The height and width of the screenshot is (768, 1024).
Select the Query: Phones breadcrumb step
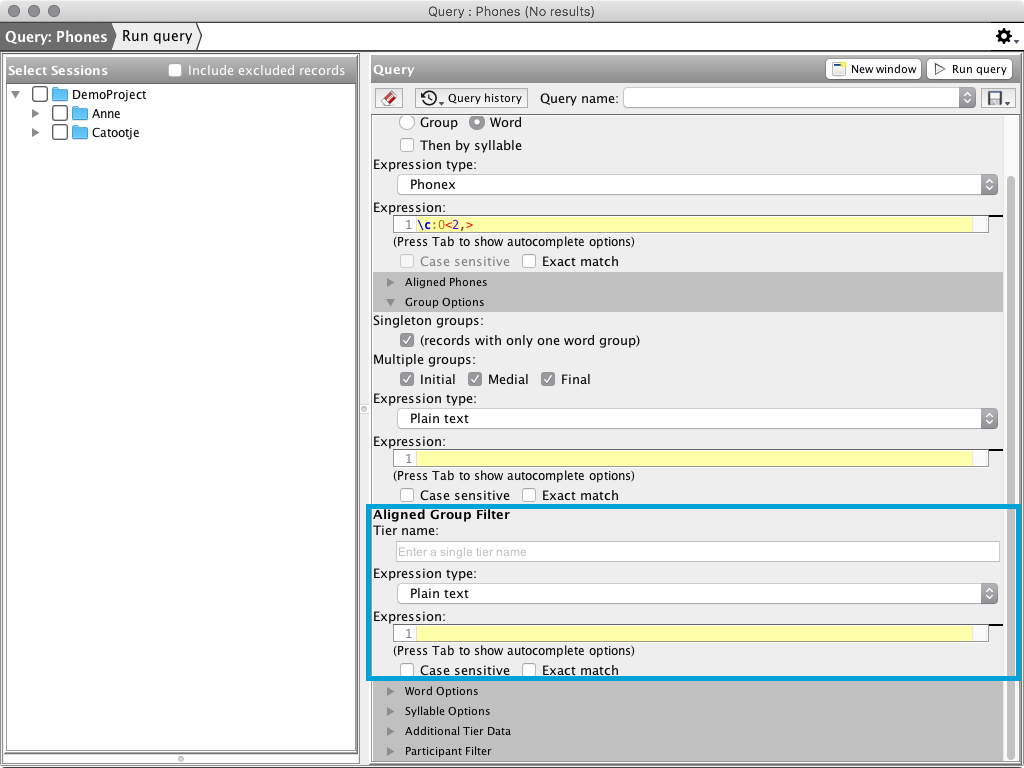56,37
